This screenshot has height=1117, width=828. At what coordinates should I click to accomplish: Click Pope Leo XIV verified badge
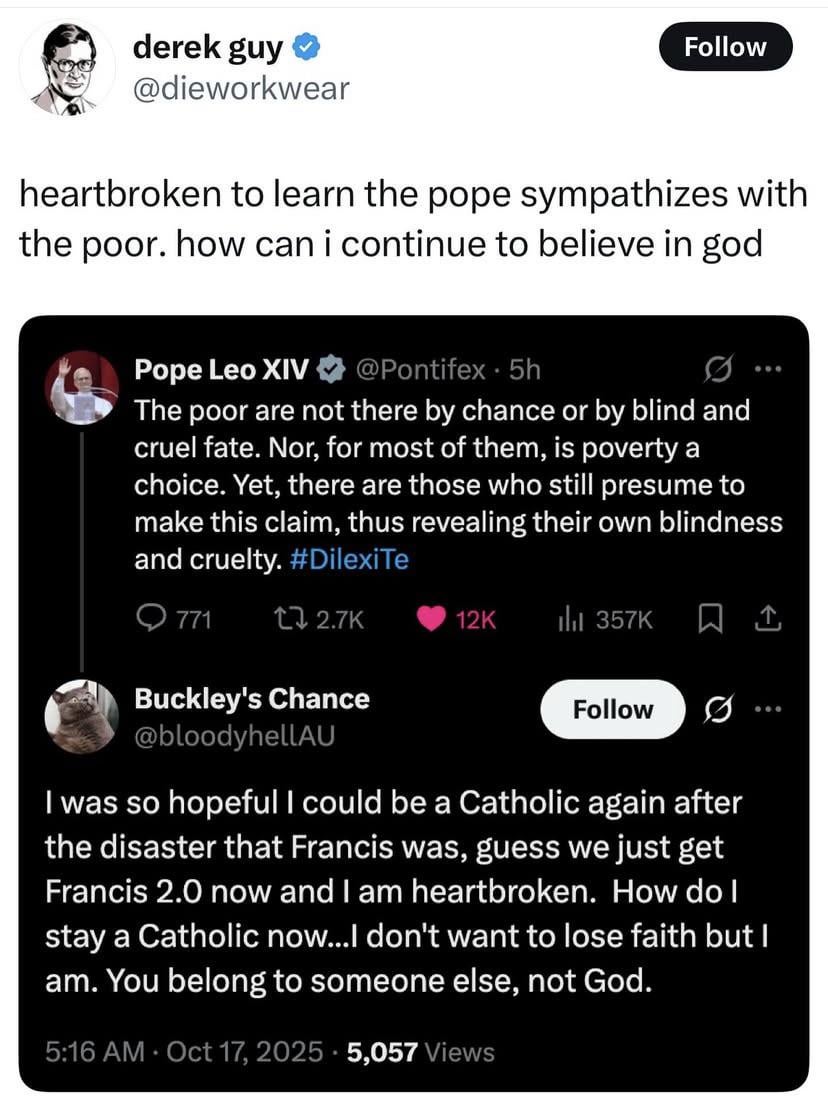click(328, 370)
